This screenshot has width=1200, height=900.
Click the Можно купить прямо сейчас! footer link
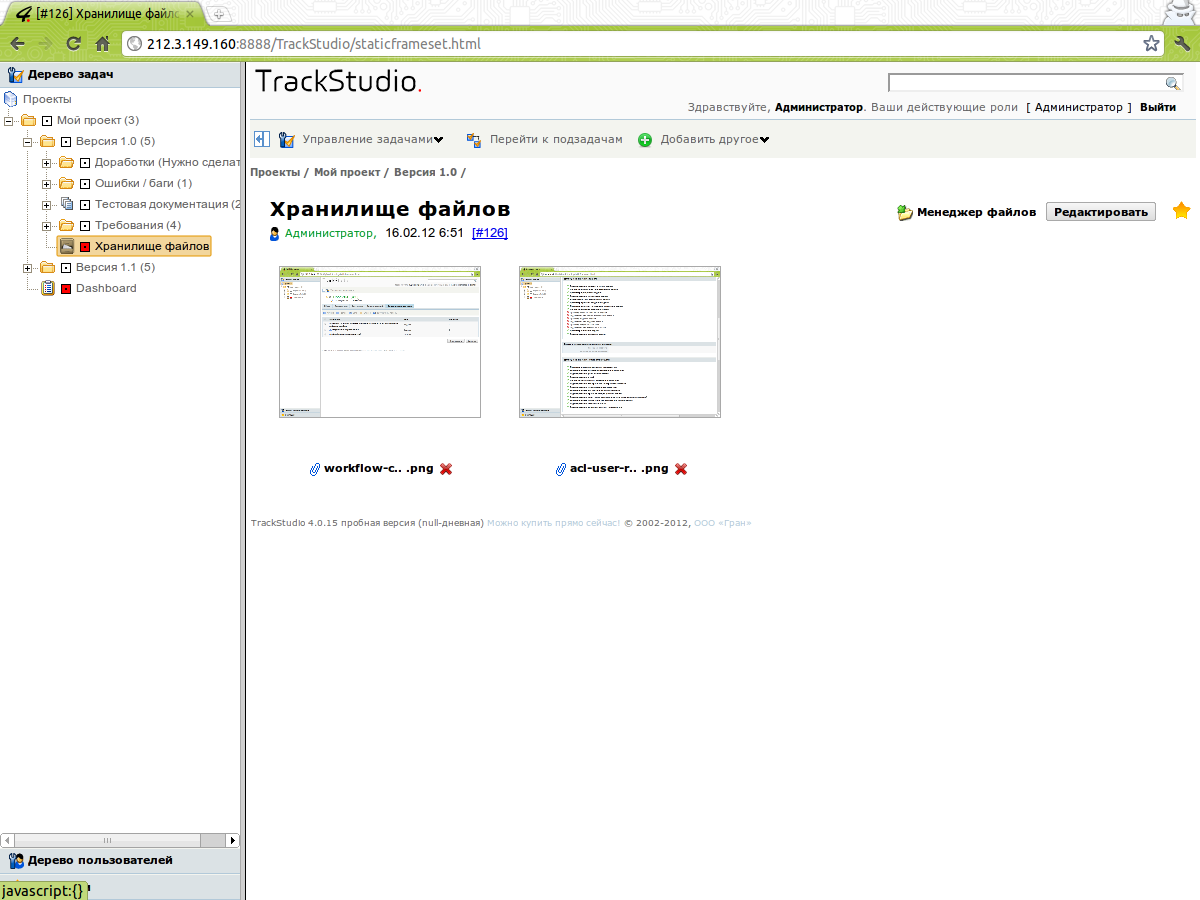click(x=553, y=523)
